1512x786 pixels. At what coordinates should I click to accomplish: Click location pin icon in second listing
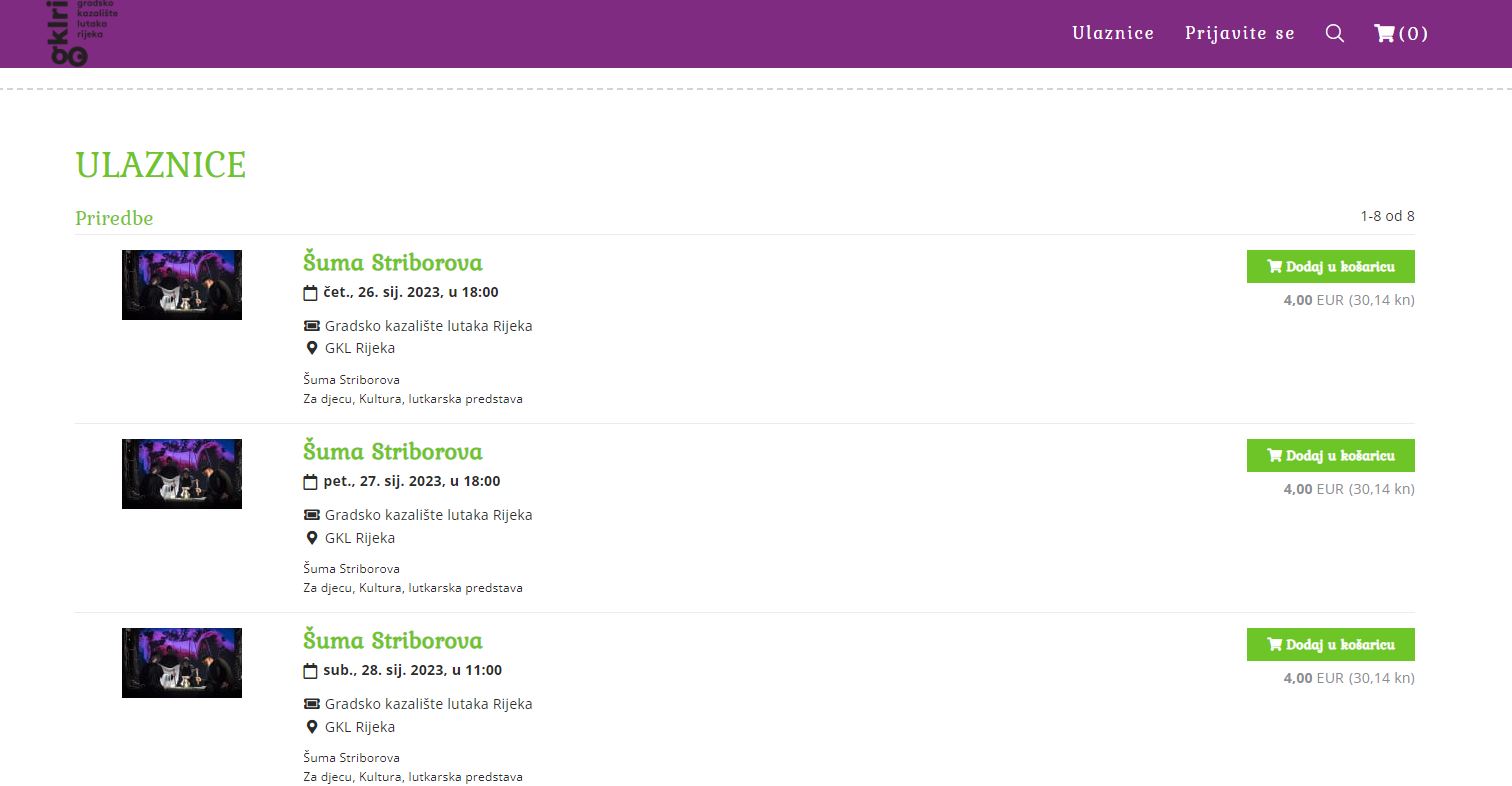(311, 538)
